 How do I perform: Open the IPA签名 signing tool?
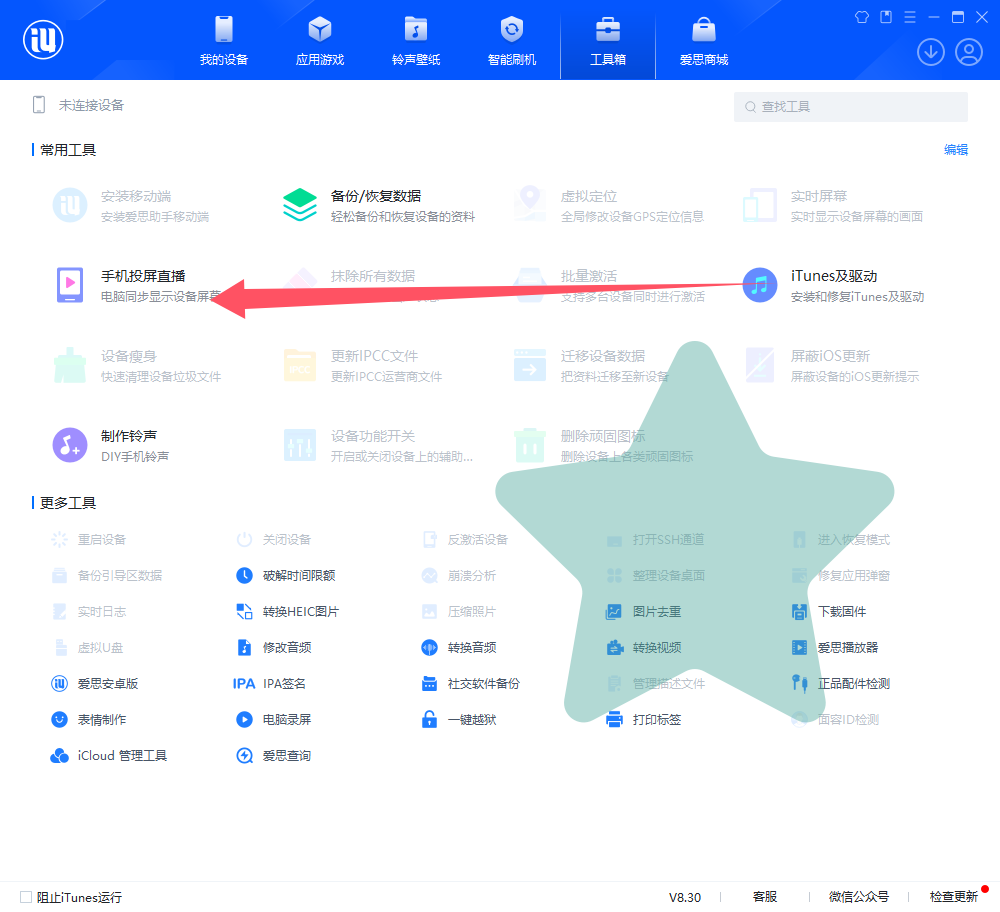coord(269,684)
